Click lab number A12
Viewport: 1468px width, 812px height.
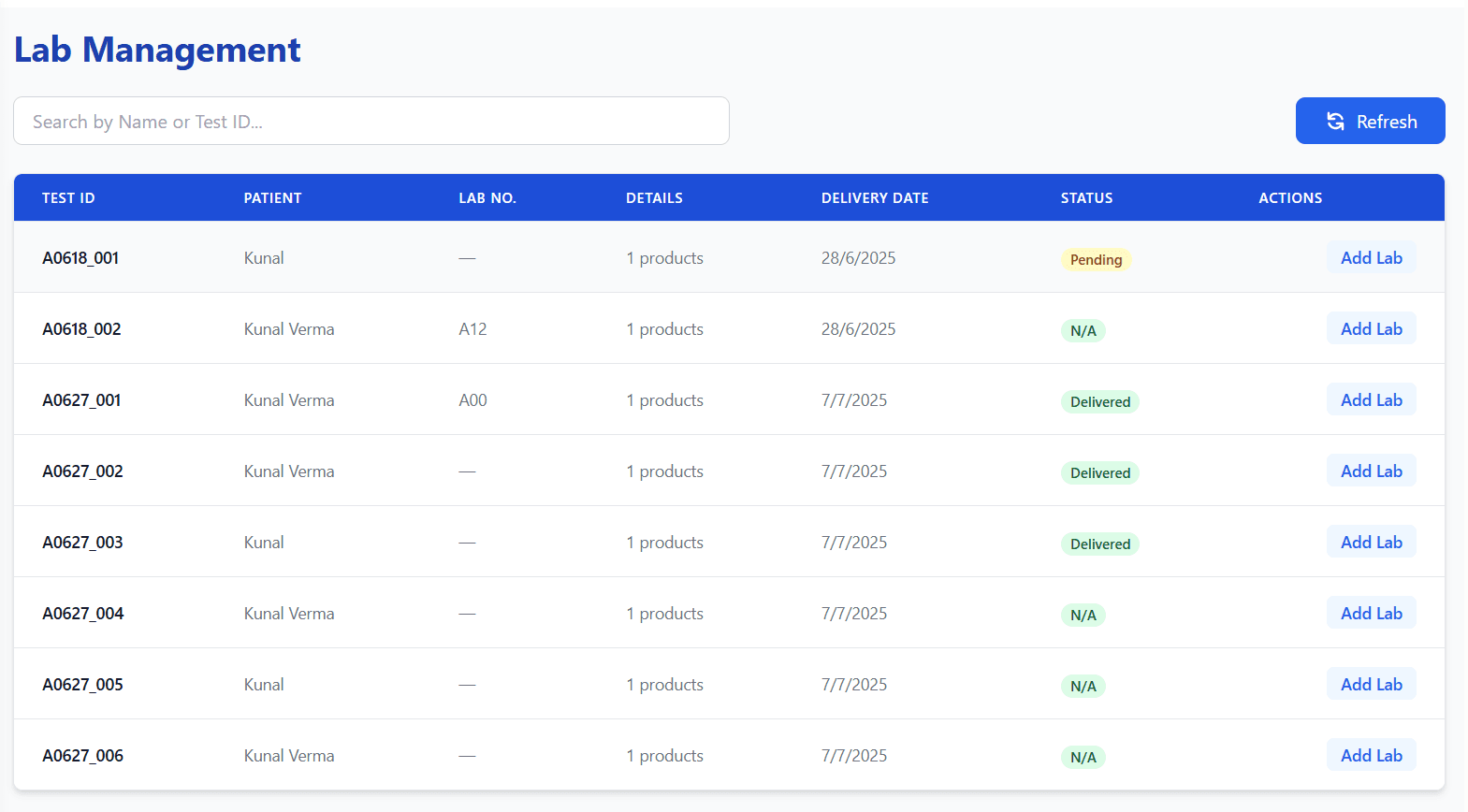point(472,329)
